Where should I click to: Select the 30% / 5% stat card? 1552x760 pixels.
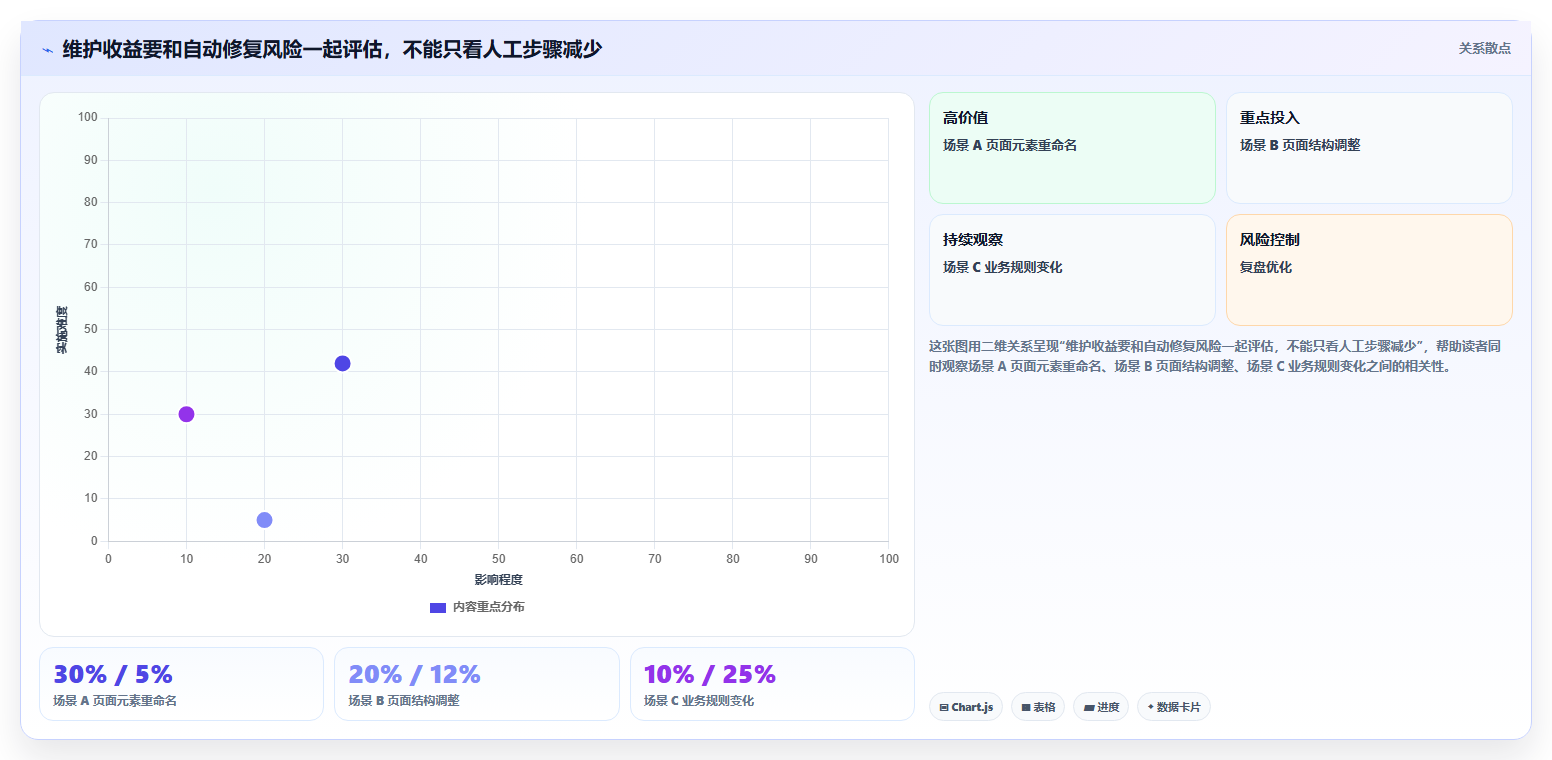point(181,684)
